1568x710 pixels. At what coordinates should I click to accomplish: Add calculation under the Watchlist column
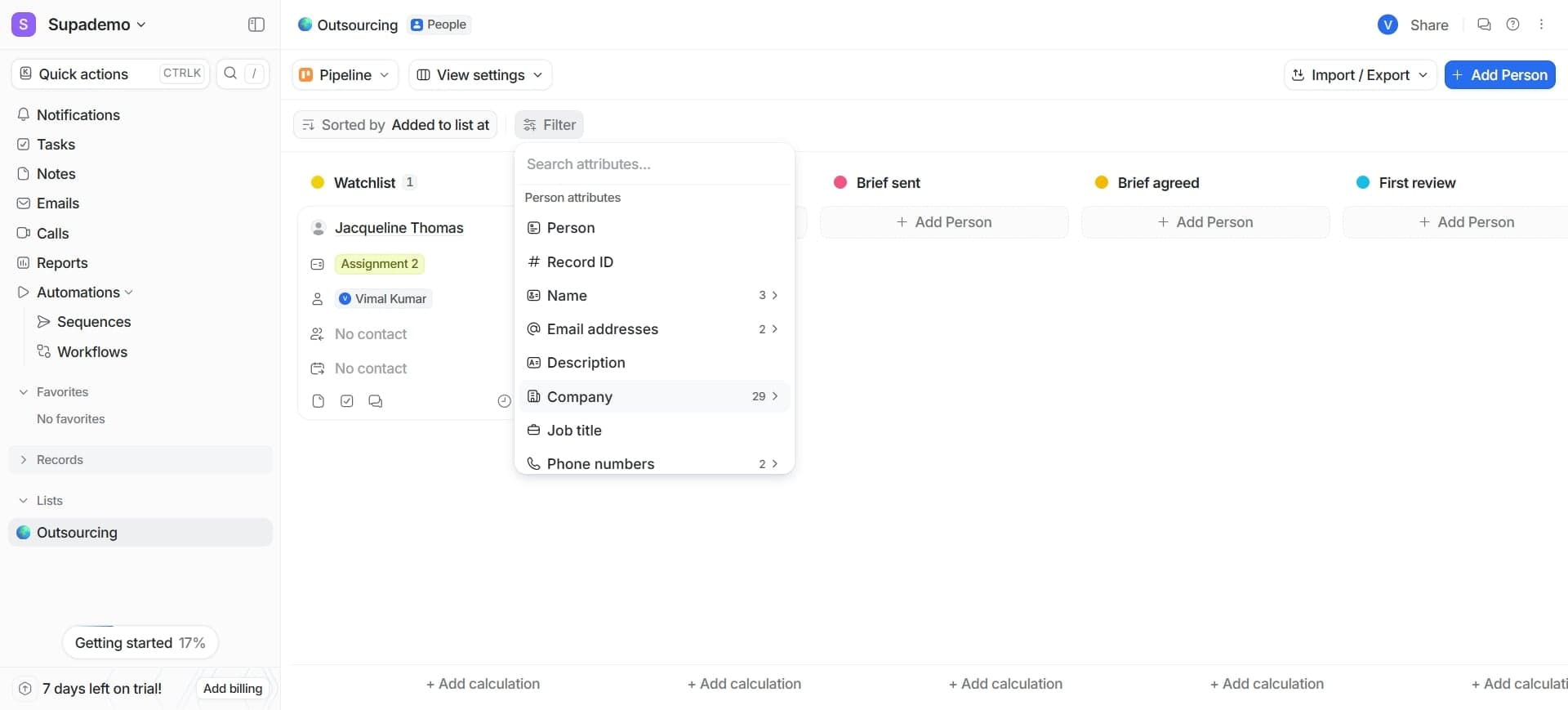coord(483,684)
